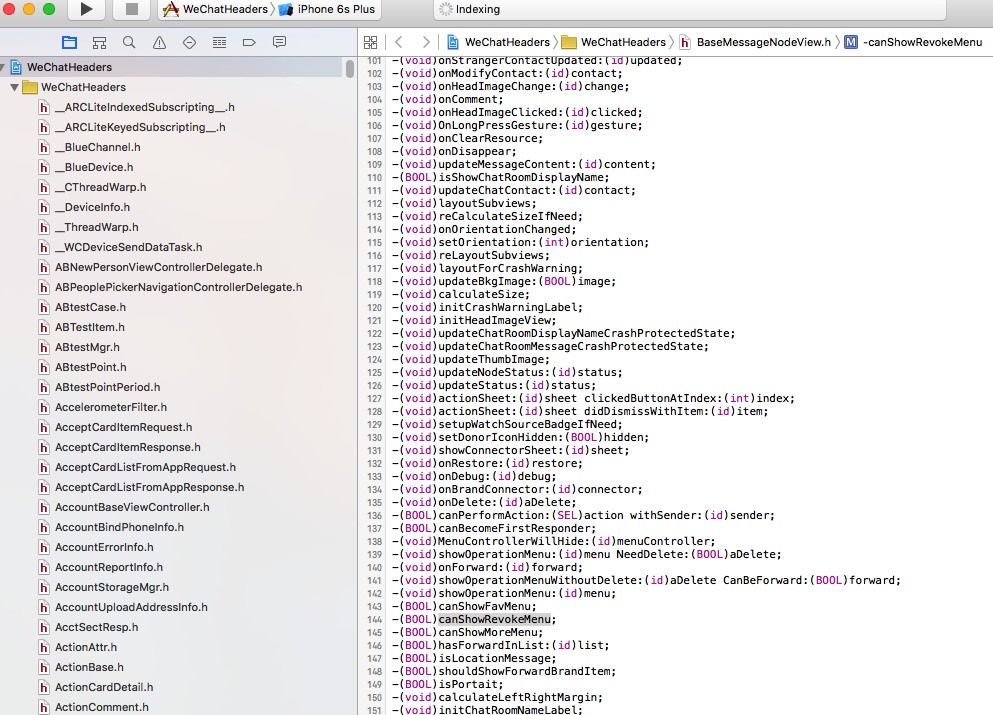993x715 pixels.
Task: Open the Breakpoint navigator tag icon
Action: 249,42
